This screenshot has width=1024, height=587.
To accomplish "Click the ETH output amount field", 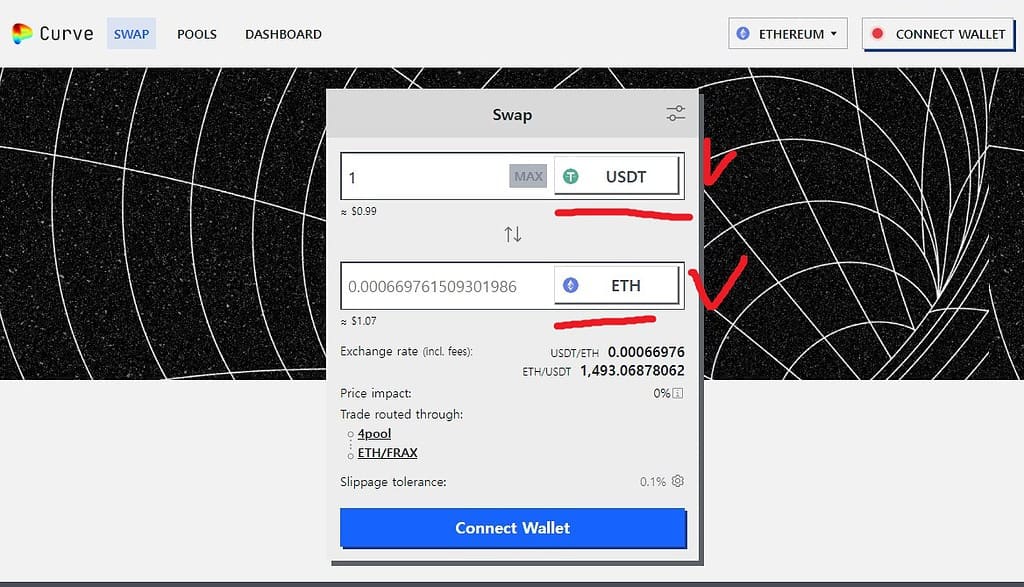I will (447, 286).
